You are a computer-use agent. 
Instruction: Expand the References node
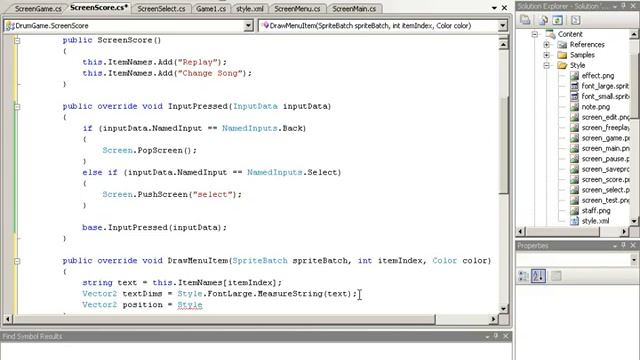(547, 44)
